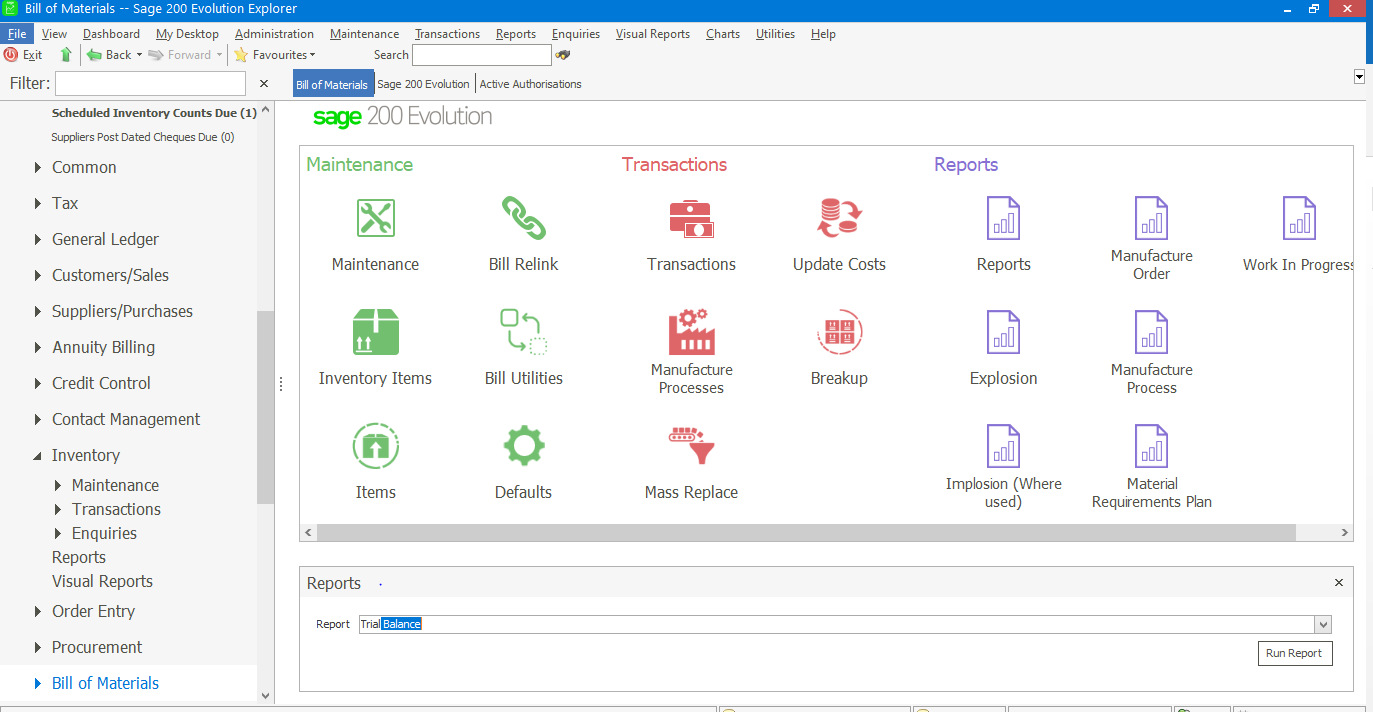Open the Enquiries menu
Viewport: 1373px width, 712px height.
576,33
